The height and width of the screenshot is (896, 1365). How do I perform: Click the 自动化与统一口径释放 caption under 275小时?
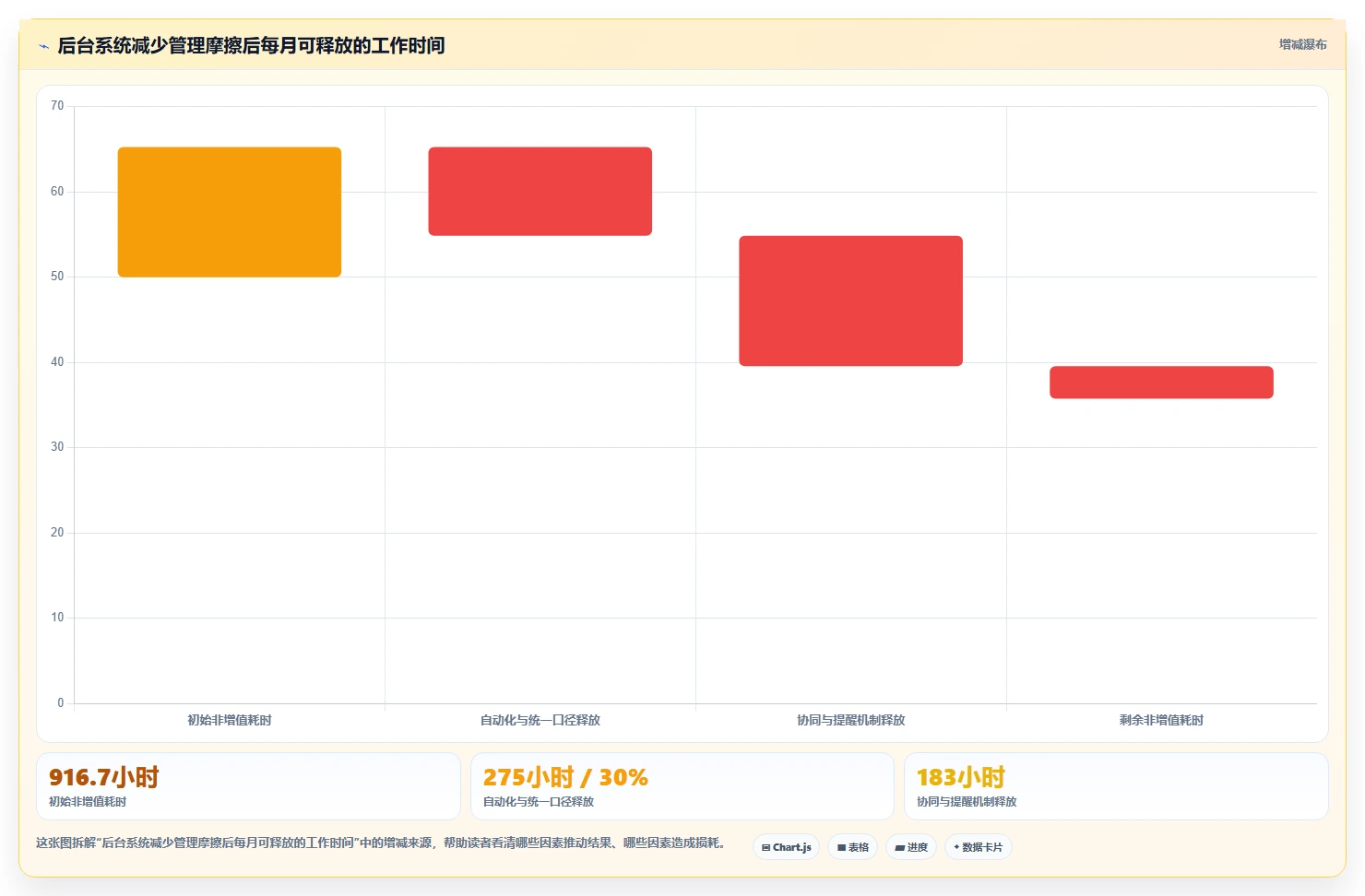click(539, 802)
